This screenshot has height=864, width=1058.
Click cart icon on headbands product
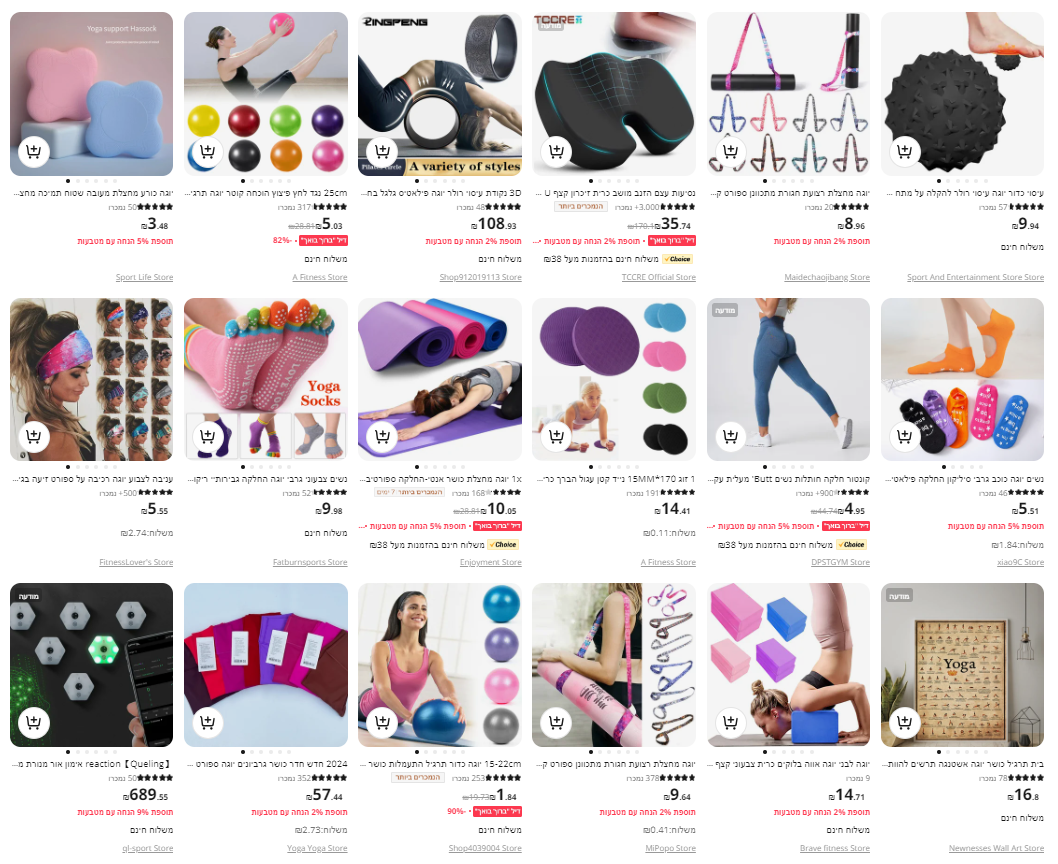[33, 437]
